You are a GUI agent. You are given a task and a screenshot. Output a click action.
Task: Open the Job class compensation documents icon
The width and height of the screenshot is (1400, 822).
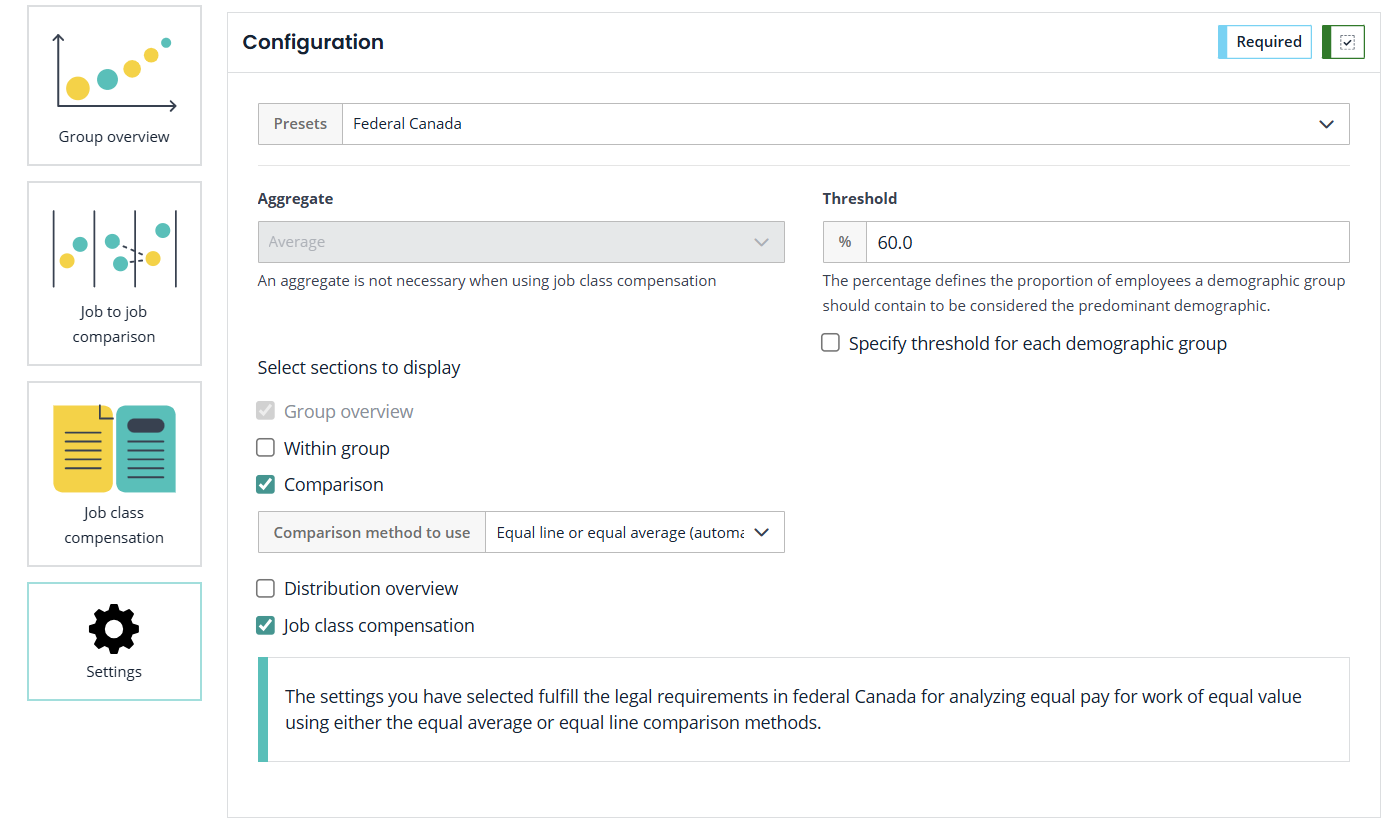[114, 448]
